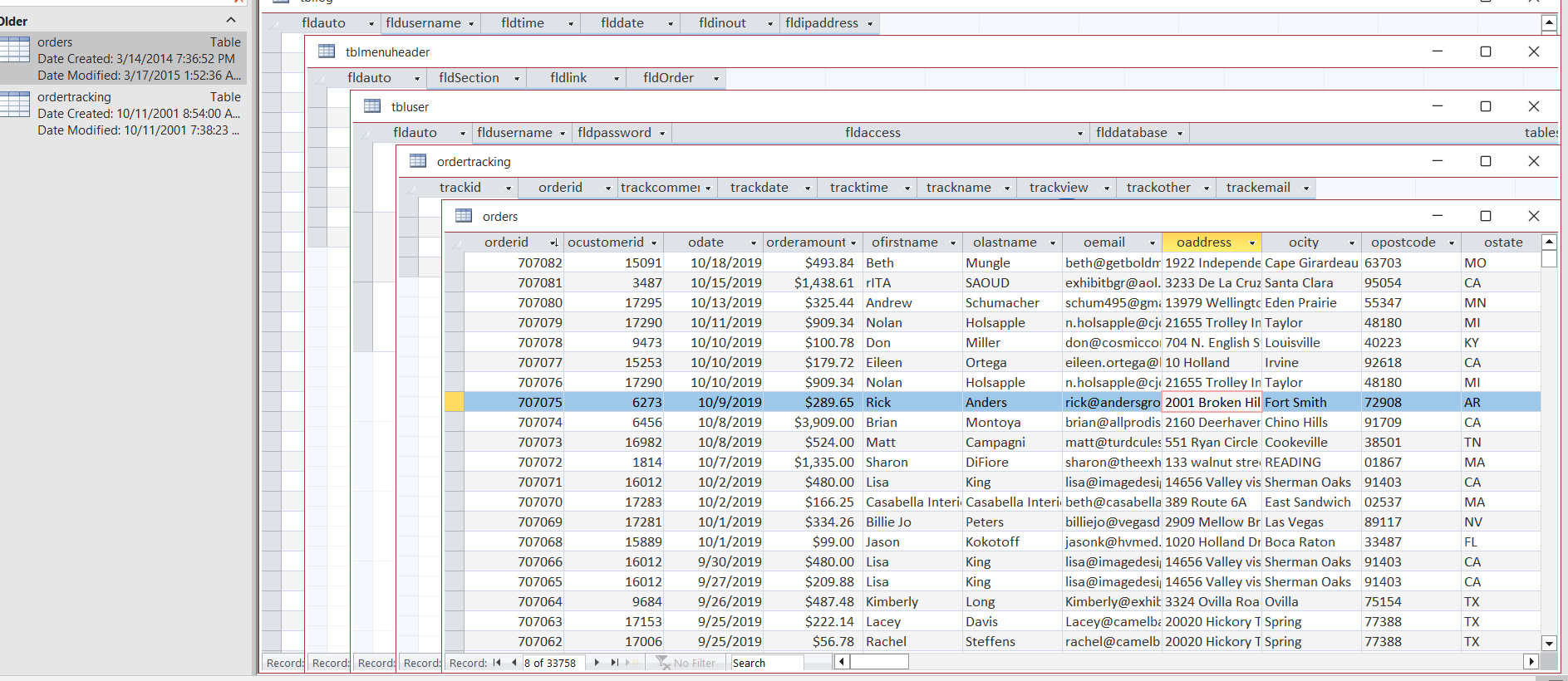Viewport: 1568px width, 681px height.
Task: Open the orderamount column dropdown arrow
Action: [x=853, y=243]
